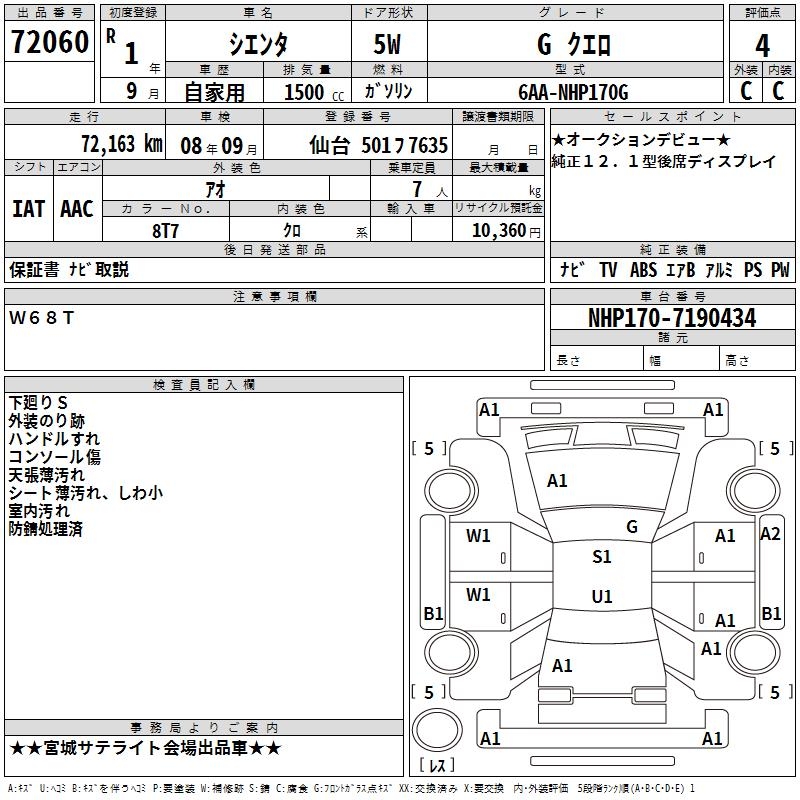Click the 注意事項欄 section header
The width and height of the screenshot is (800, 800).
274,296
